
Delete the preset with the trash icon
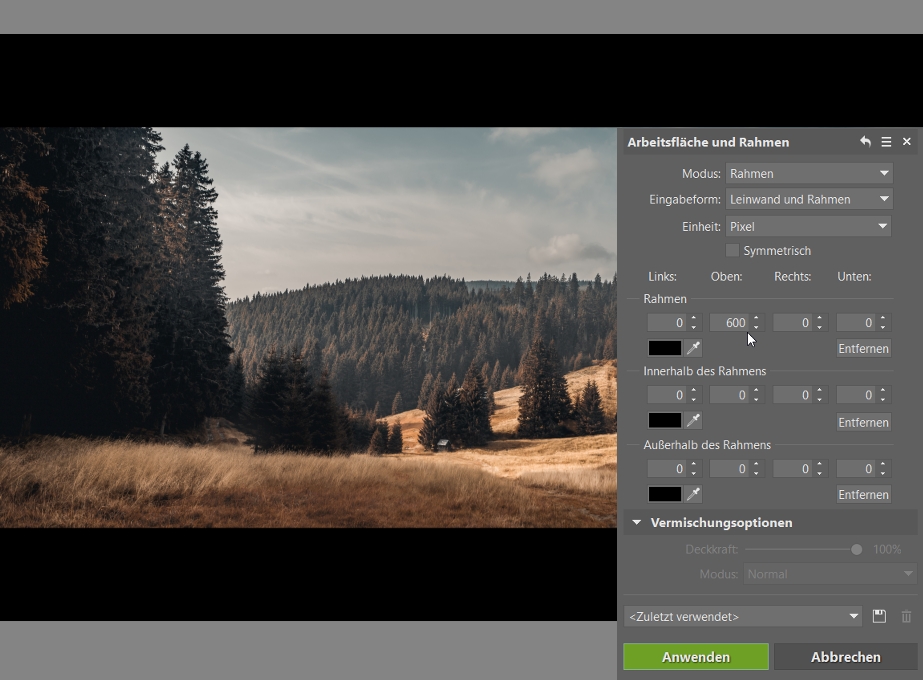click(x=906, y=617)
